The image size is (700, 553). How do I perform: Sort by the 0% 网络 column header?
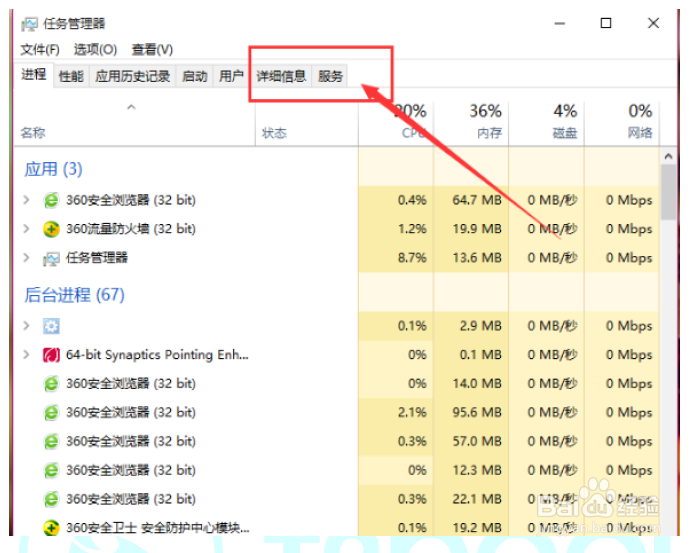pyautogui.click(x=622, y=123)
